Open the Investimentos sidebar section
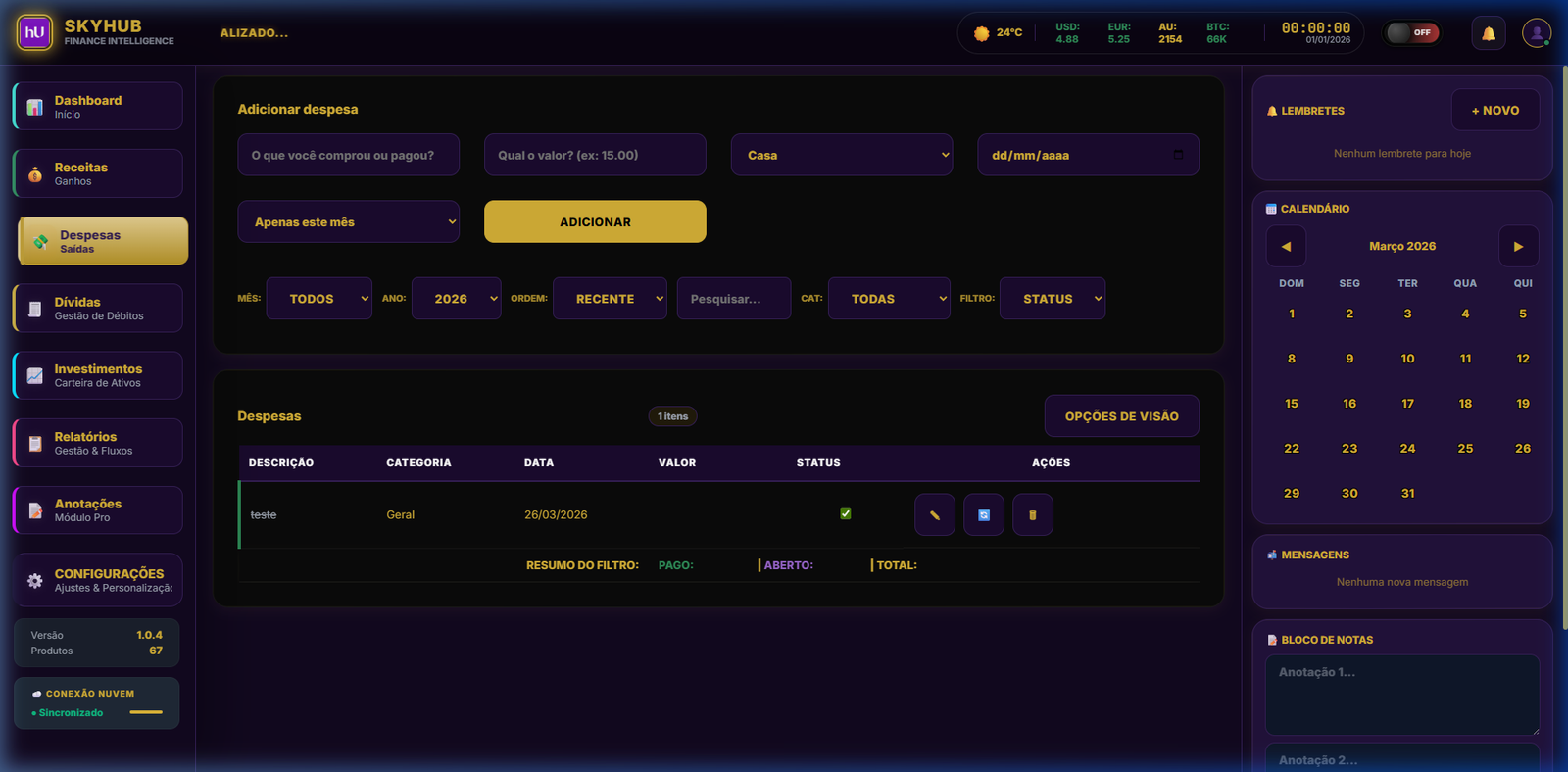The image size is (1568, 772). coord(98,375)
